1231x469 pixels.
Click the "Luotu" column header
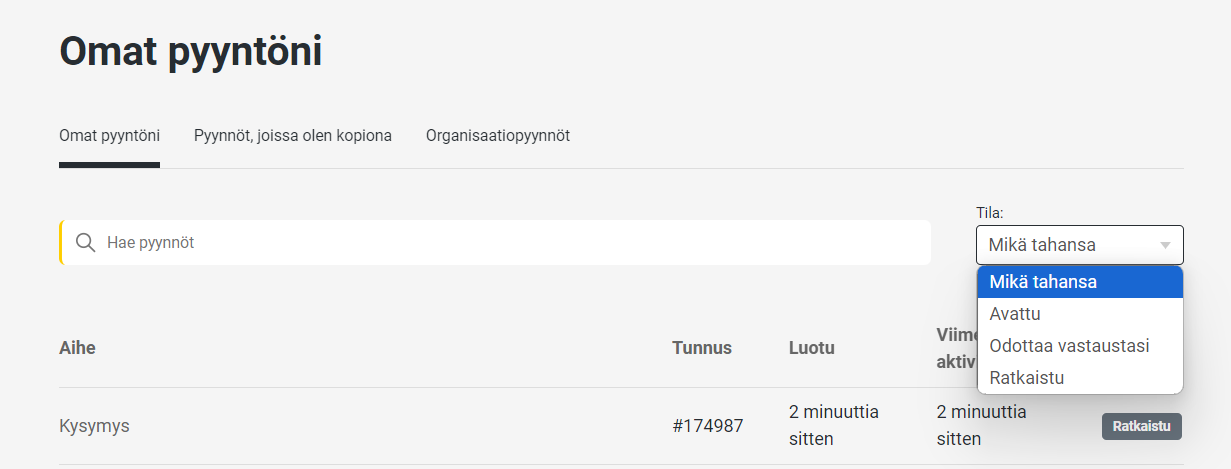pos(811,348)
